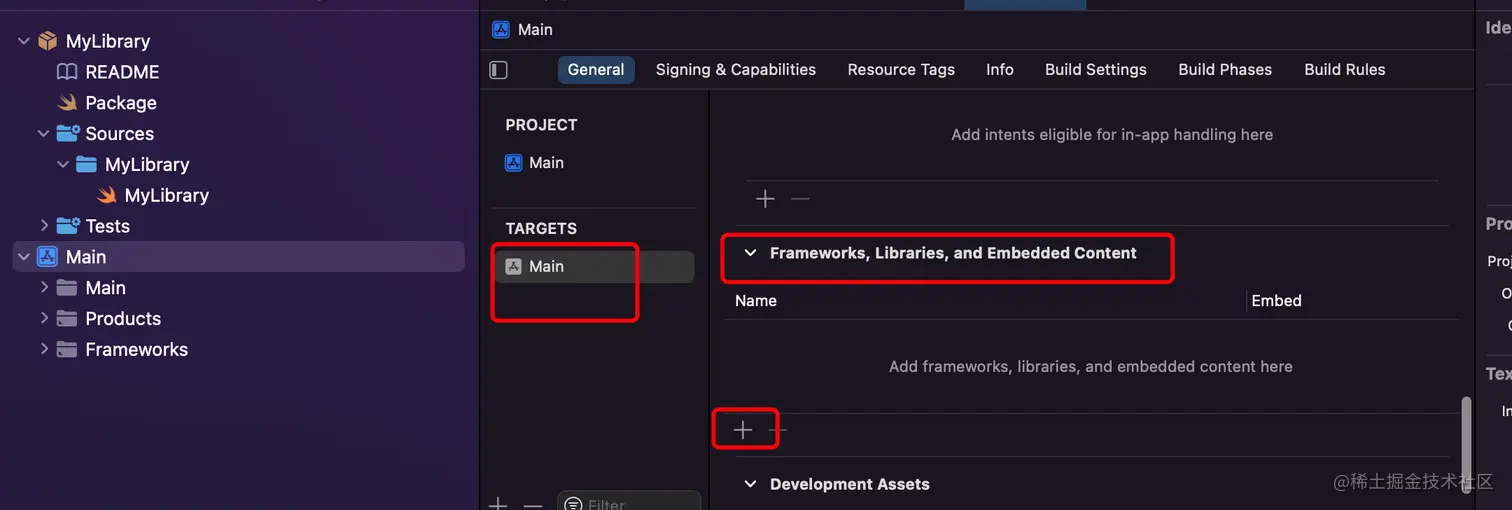Expand the Main group folder
Viewport: 1512px width, 510px height.
(43, 288)
